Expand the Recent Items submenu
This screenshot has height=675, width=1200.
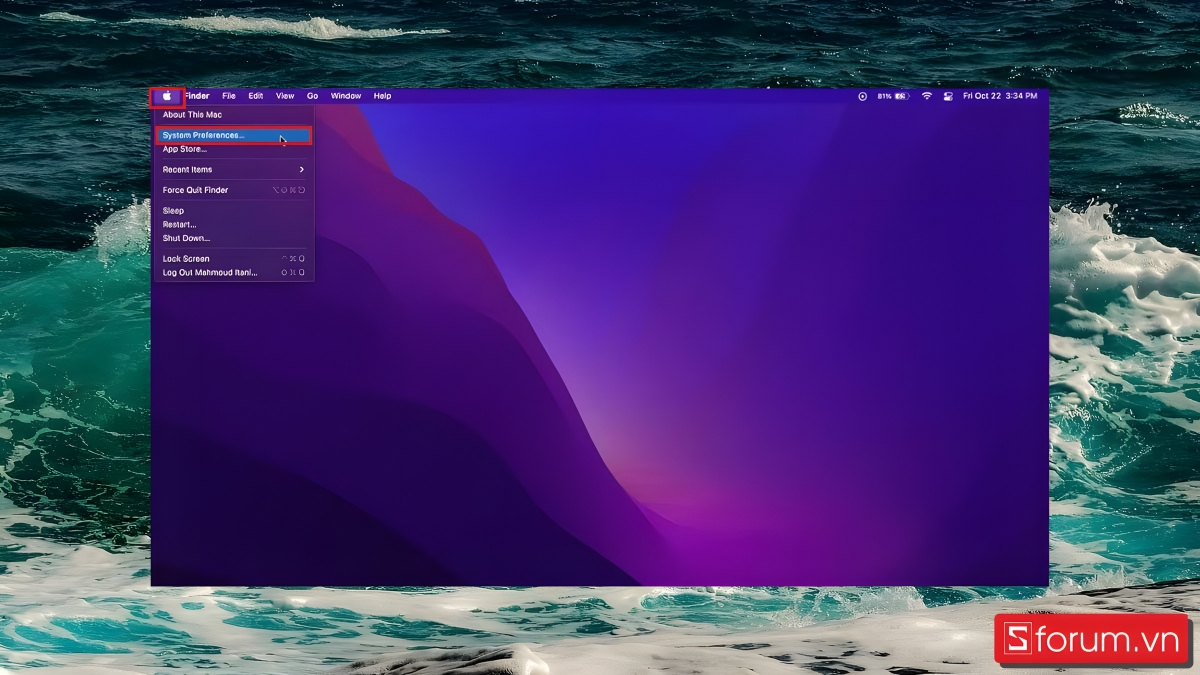[233, 170]
